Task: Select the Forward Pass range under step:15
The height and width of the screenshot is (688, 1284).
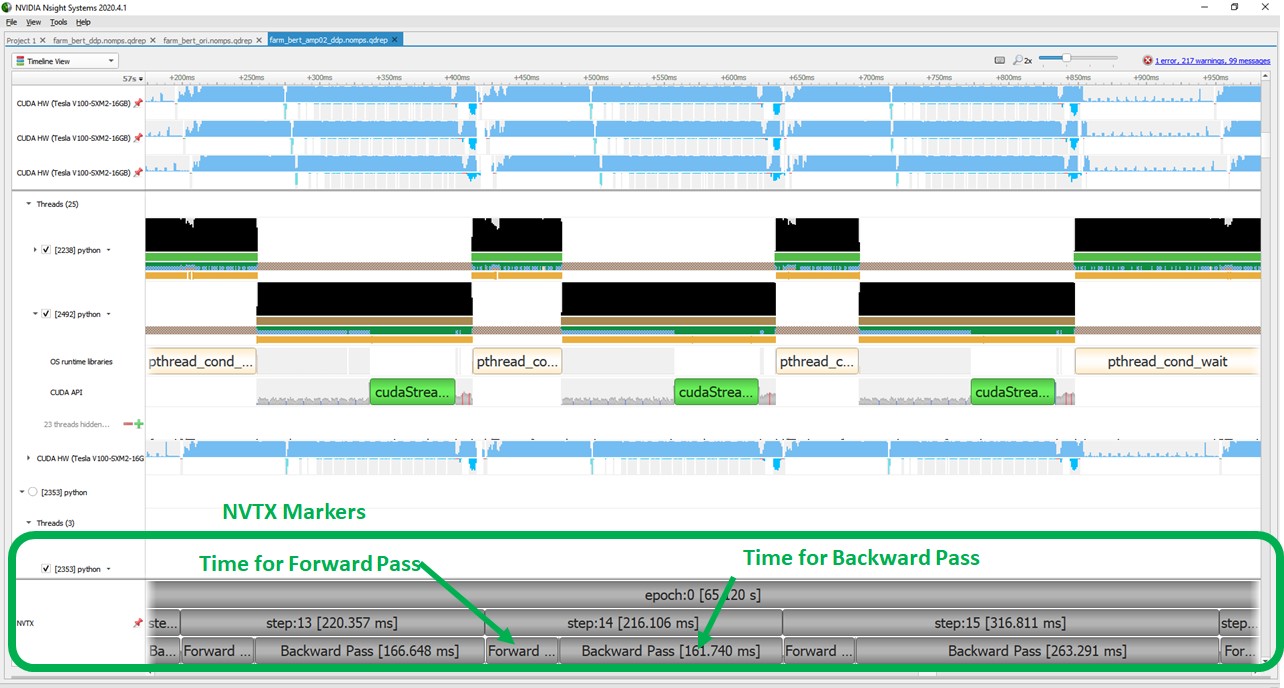Action: [819, 651]
